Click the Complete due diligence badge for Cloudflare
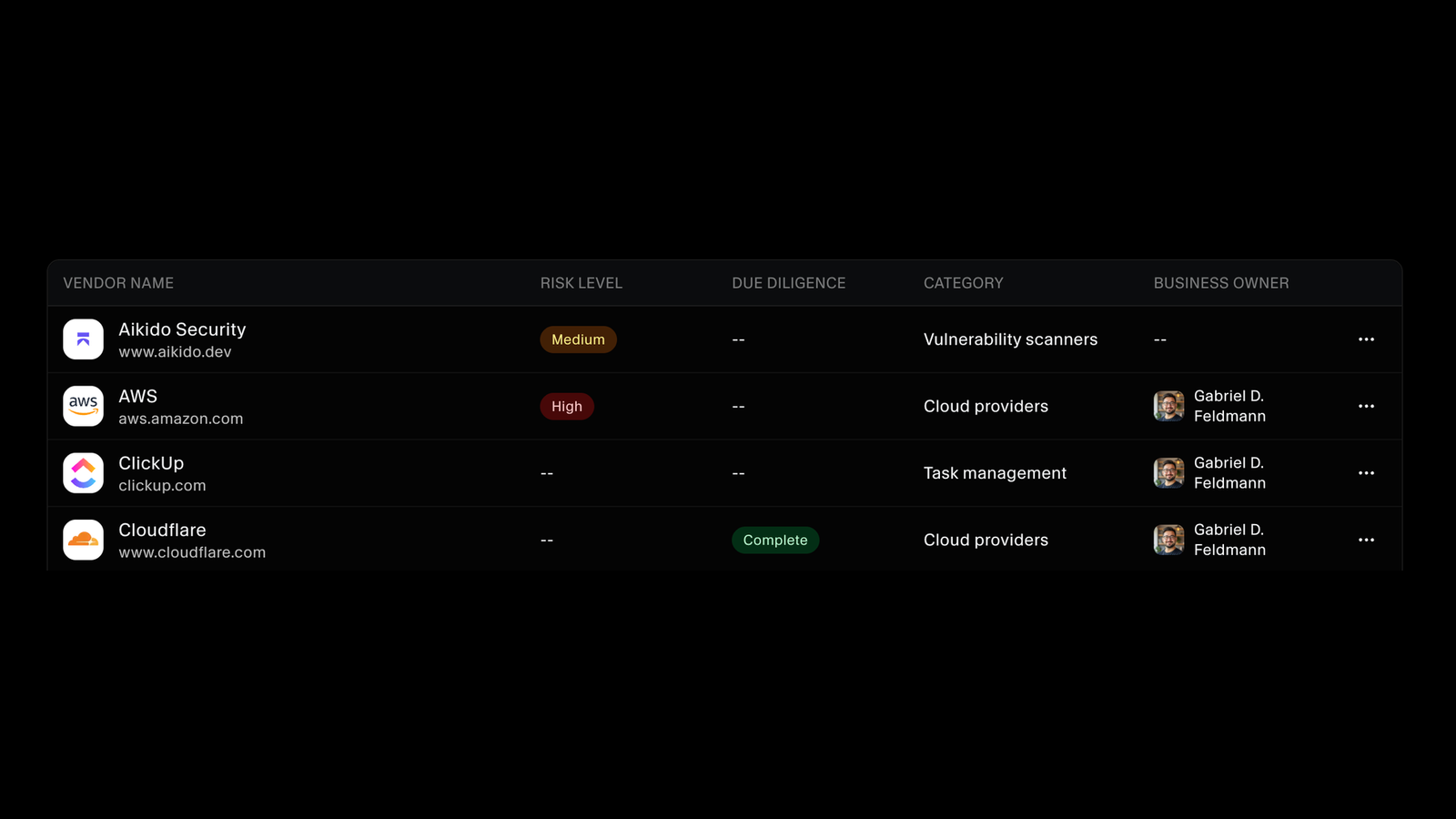 (x=775, y=540)
